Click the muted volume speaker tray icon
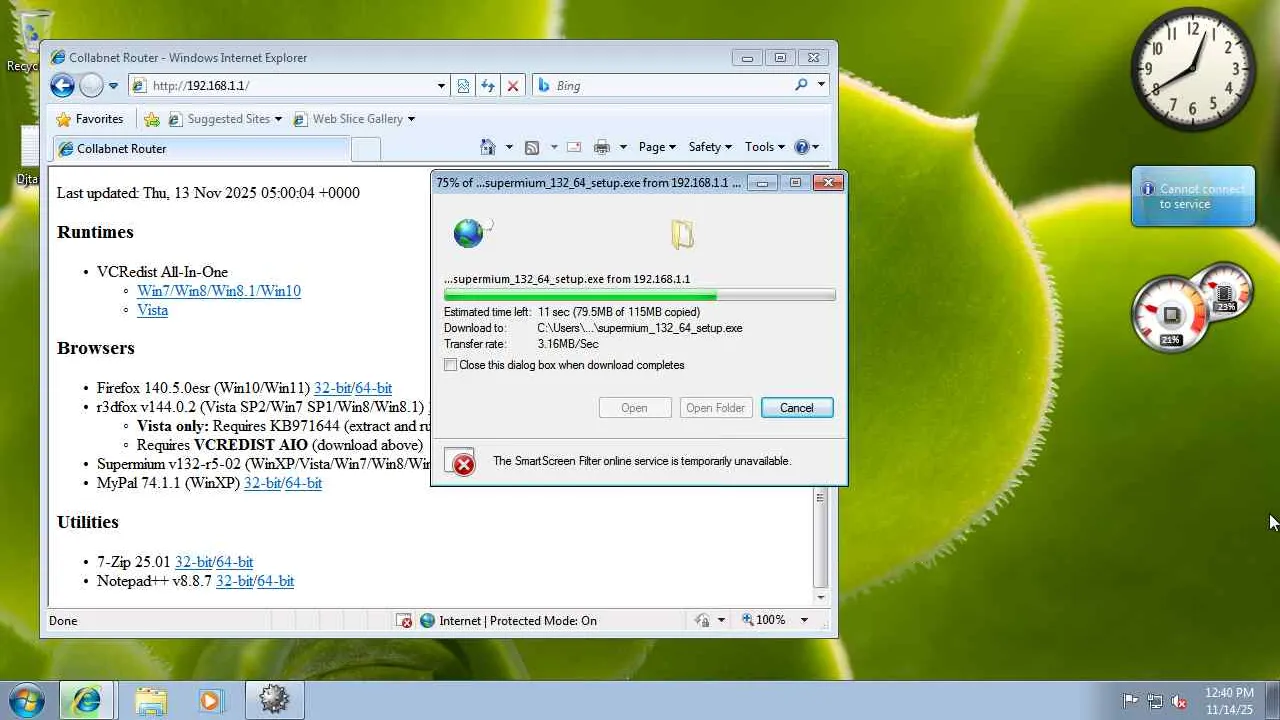The image size is (1280, 720). pos(1179,701)
